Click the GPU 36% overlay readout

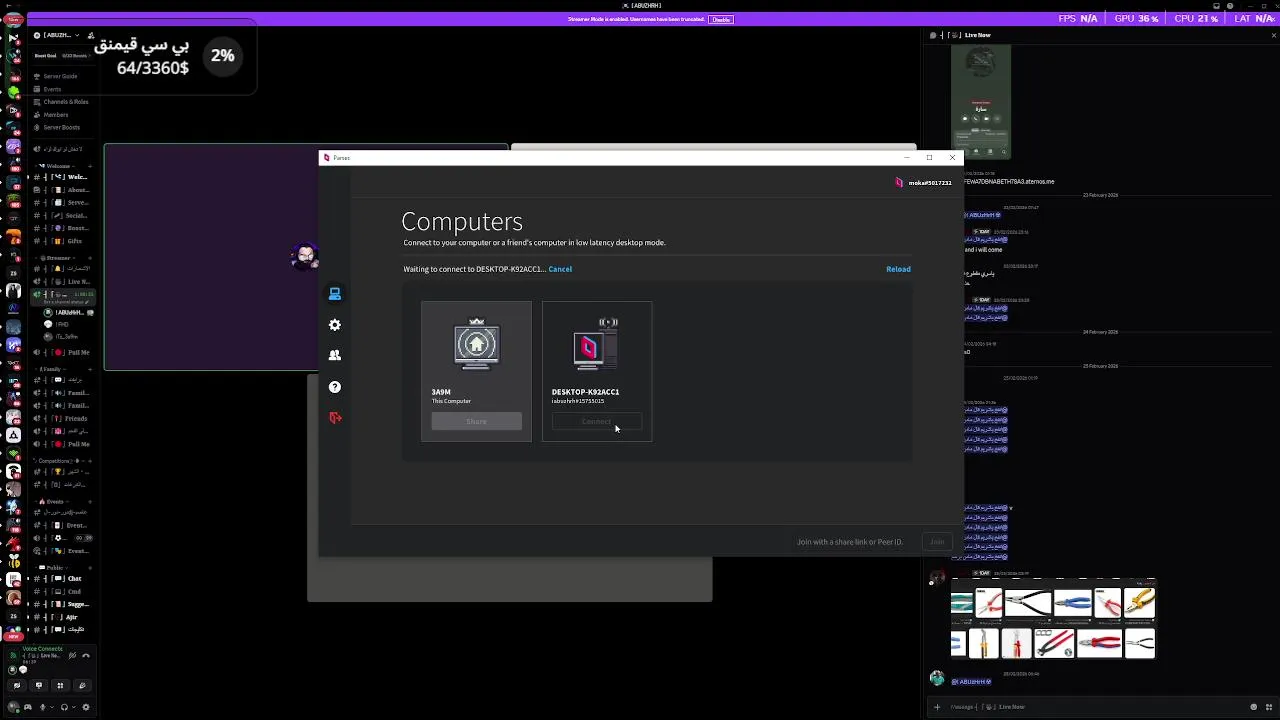point(1135,19)
